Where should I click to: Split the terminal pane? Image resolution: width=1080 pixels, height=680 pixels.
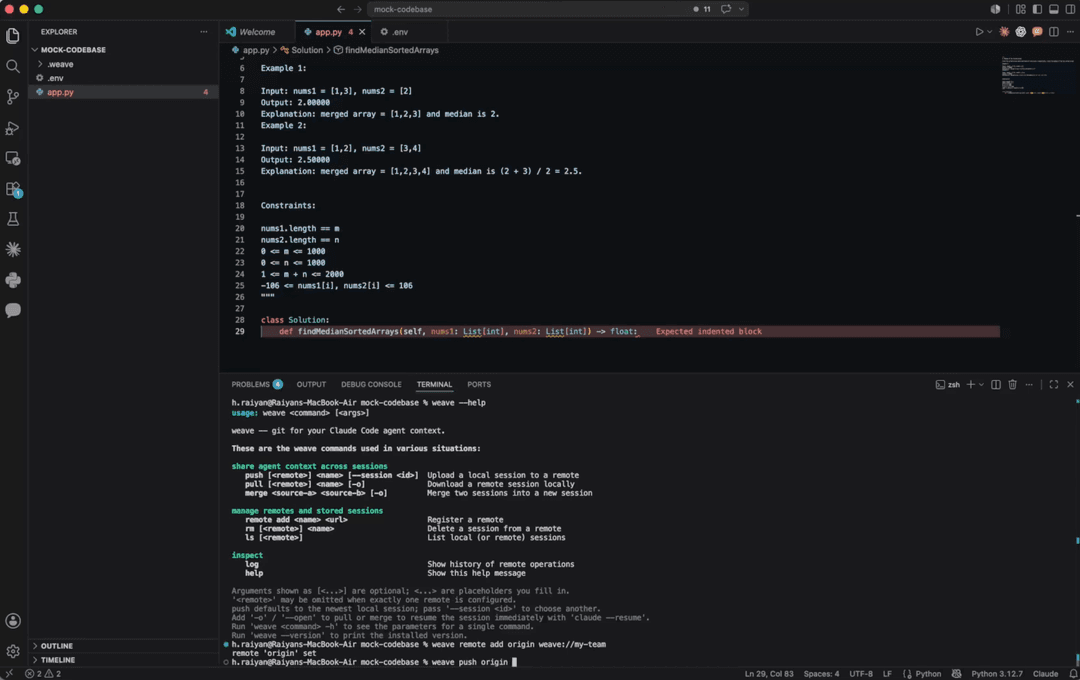click(x=996, y=384)
